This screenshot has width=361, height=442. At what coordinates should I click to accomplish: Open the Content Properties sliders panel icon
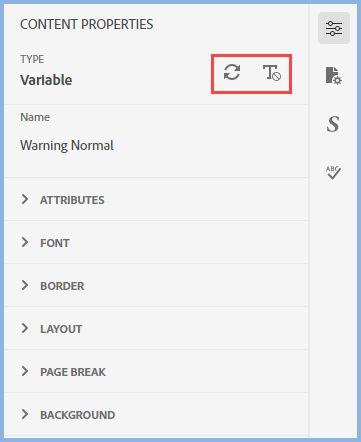[x=334, y=28]
